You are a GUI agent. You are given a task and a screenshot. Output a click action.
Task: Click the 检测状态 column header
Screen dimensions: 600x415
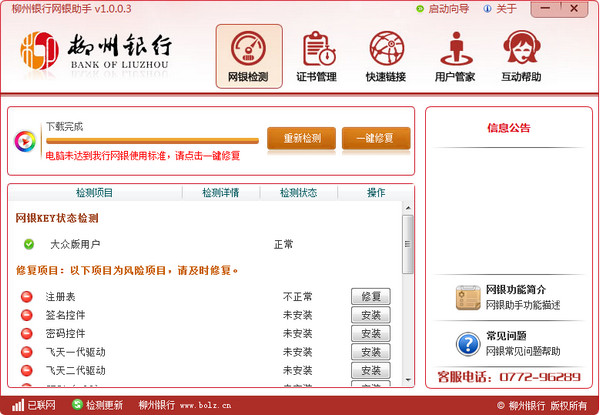298,192
